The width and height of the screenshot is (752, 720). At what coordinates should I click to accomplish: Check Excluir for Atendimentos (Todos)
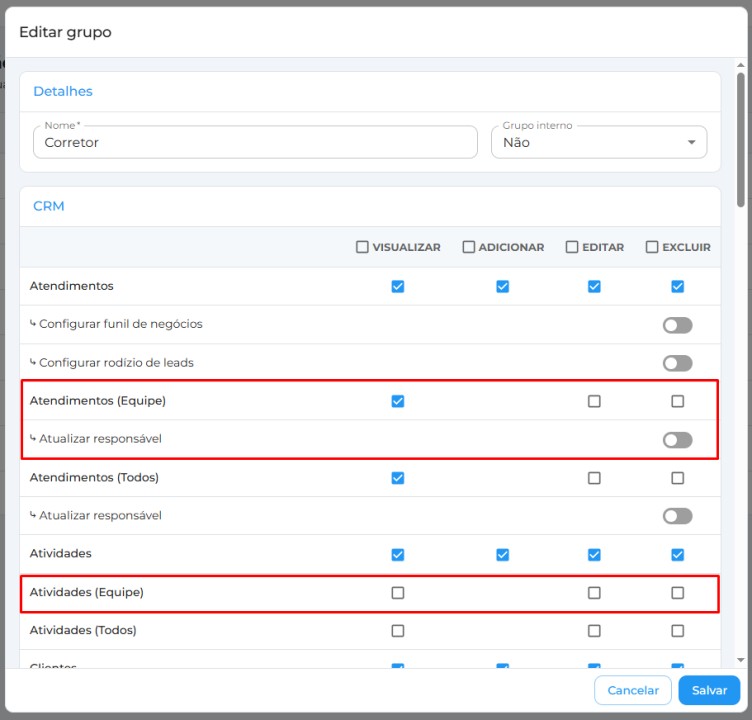677,478
